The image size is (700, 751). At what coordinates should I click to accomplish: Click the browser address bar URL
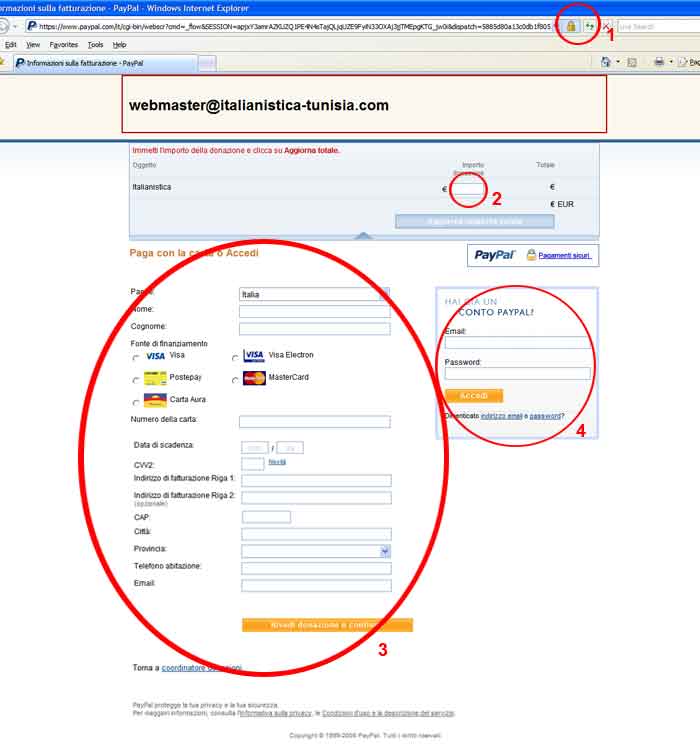[x=294, y=26]
